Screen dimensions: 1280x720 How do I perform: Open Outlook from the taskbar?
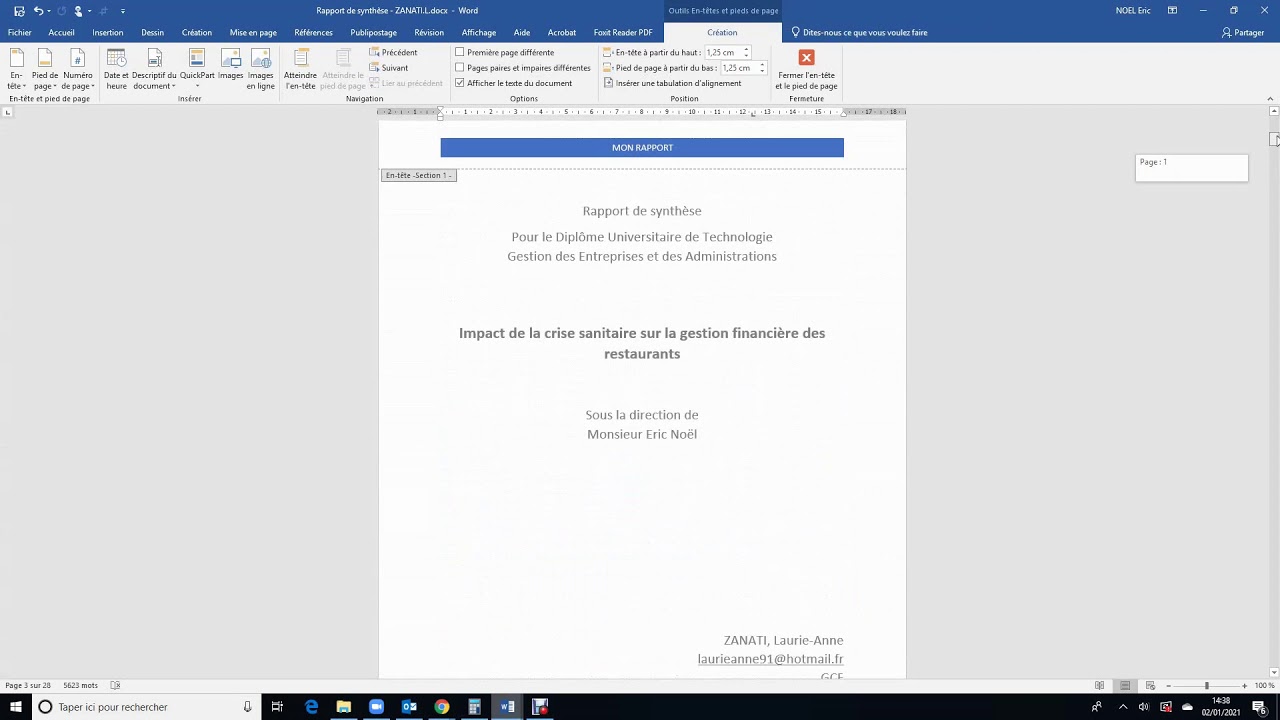tap(409, 707)
